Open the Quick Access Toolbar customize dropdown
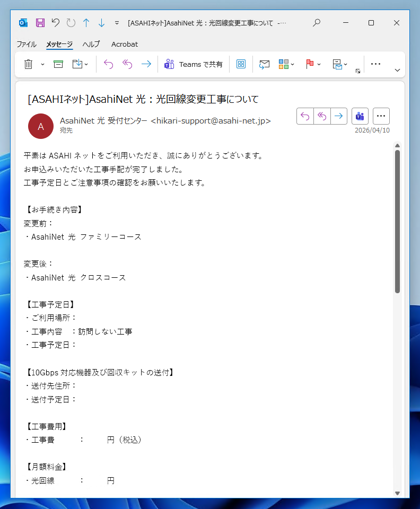This screenshot has height=509, width=420. click(117, 23)
